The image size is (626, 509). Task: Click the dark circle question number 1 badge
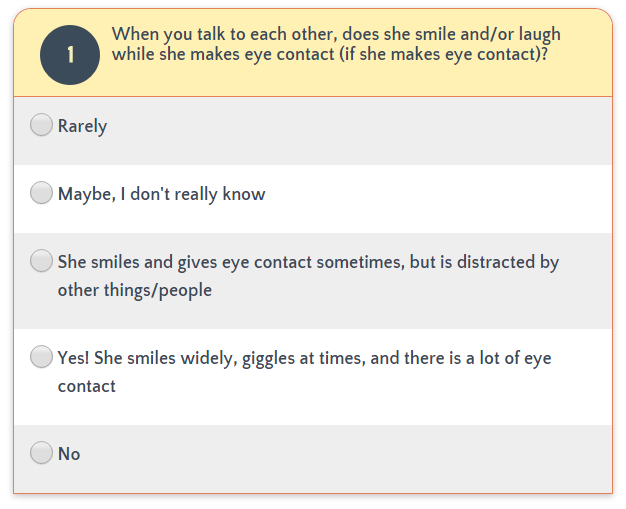tap(70, 55)
